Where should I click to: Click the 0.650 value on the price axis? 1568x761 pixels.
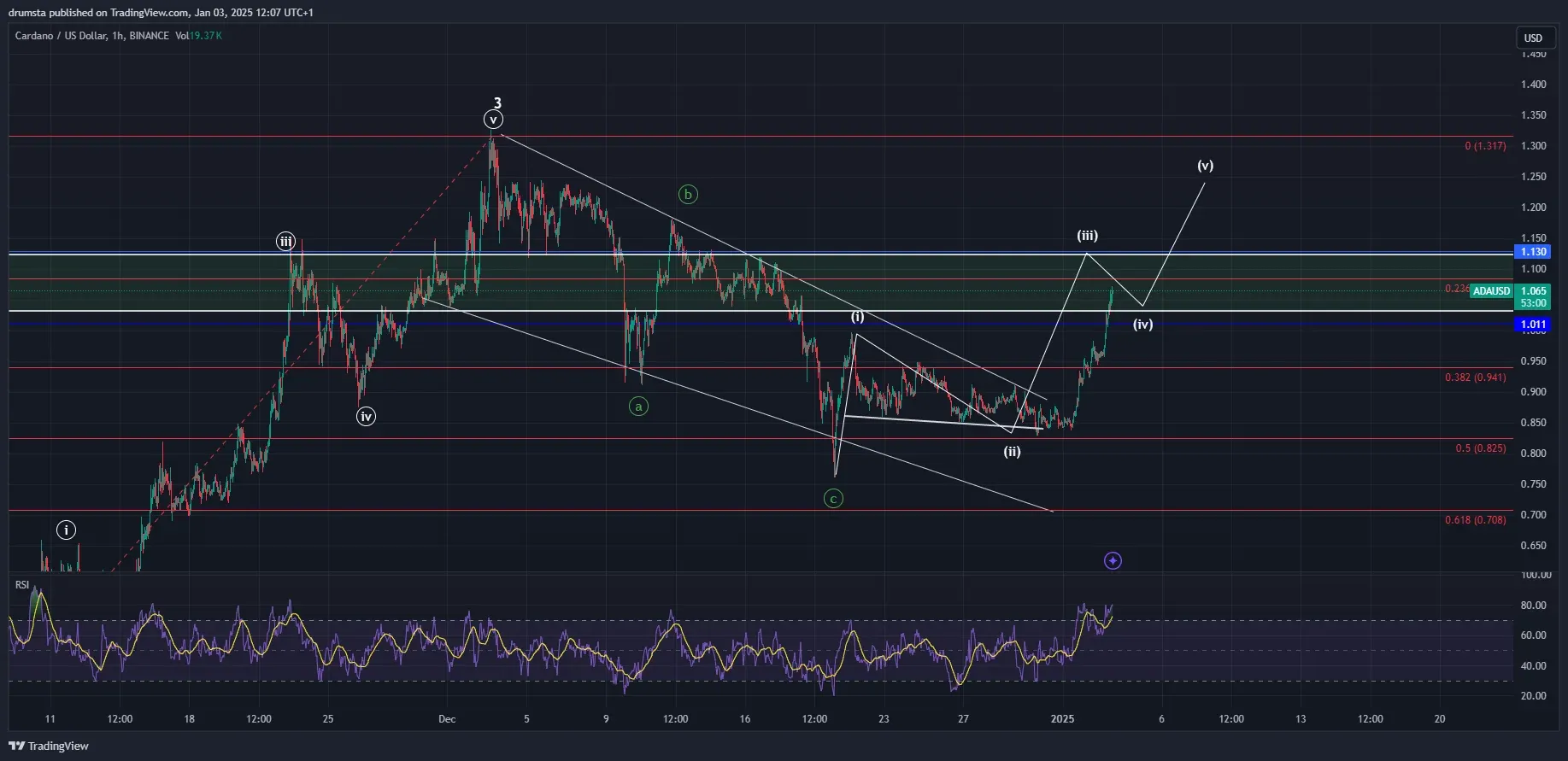(x=1534, y=546)
